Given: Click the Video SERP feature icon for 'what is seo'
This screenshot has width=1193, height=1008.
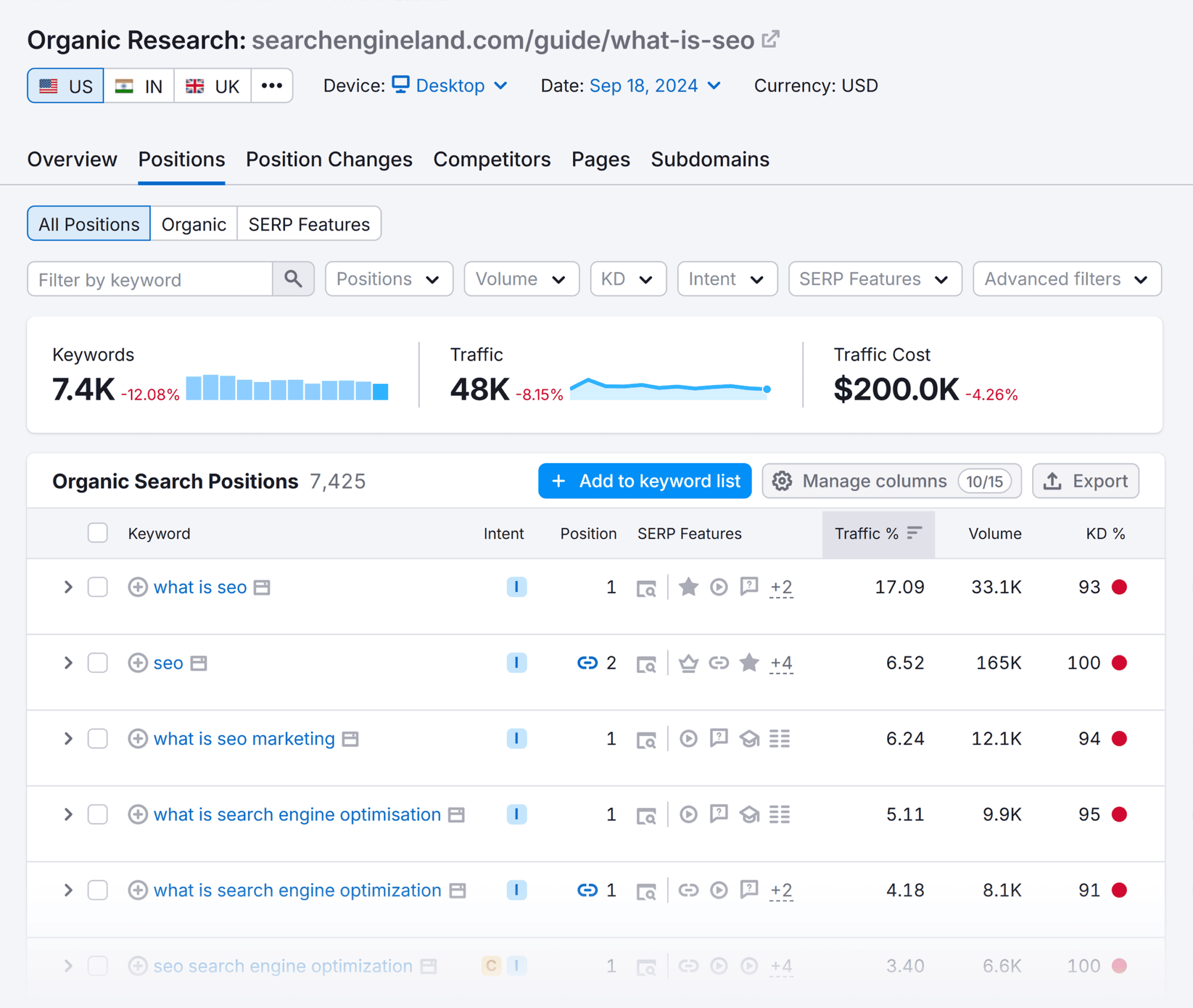Looking at the screenshot, I should pos(719,587).
